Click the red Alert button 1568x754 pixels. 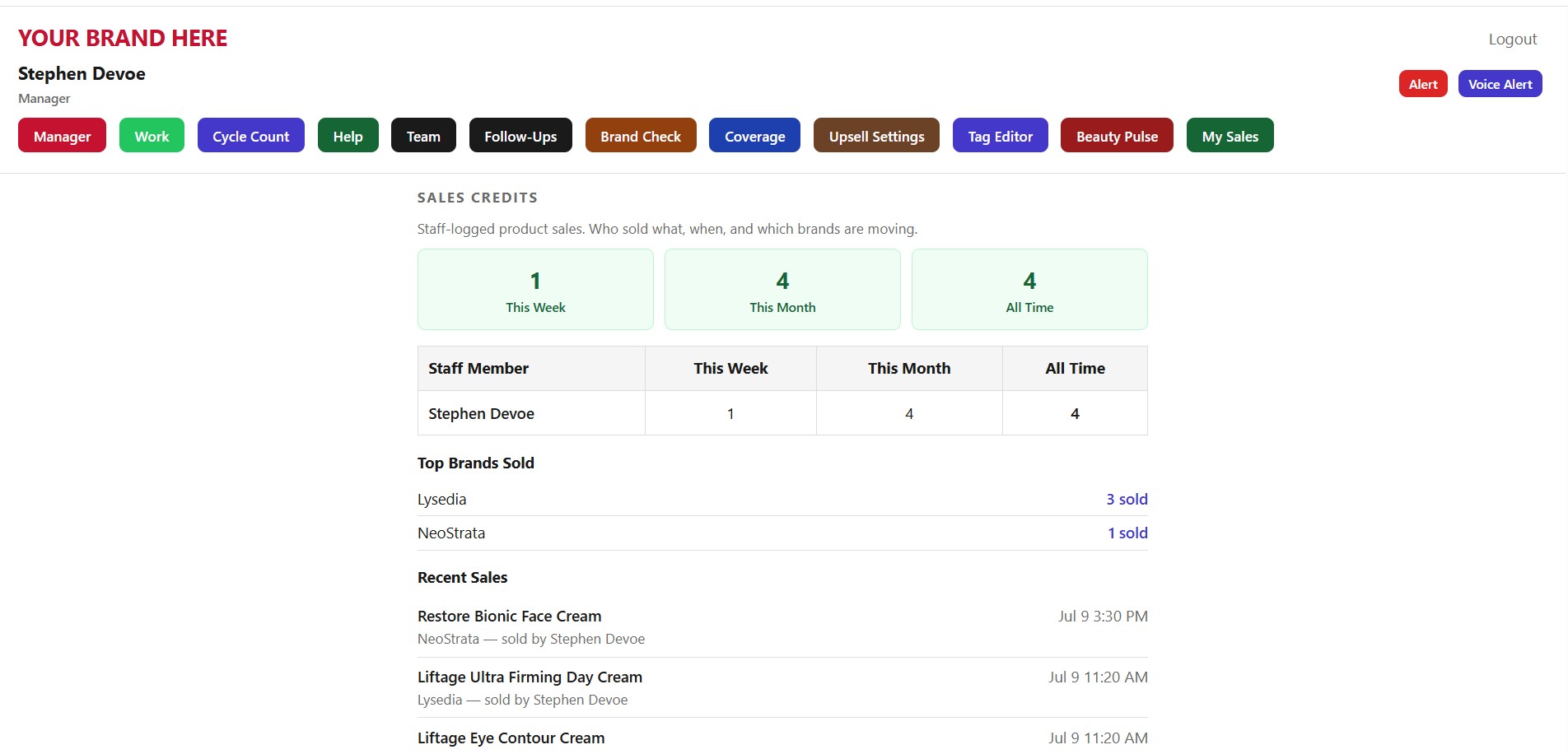1423,84
